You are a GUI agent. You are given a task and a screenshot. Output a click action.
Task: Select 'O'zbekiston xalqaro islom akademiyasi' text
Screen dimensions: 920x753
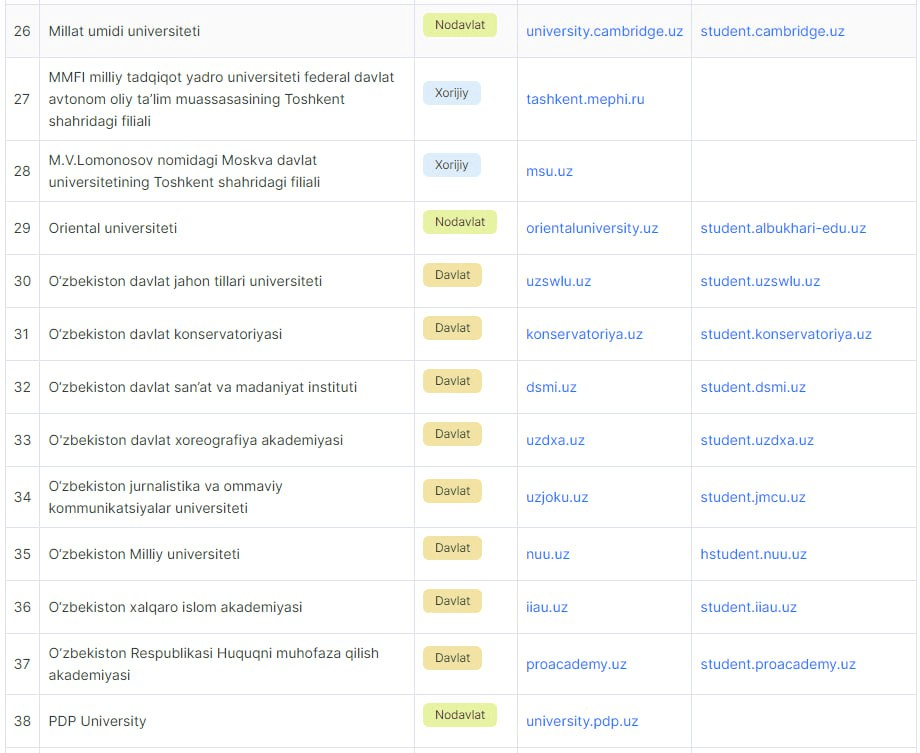click(175, 607)
